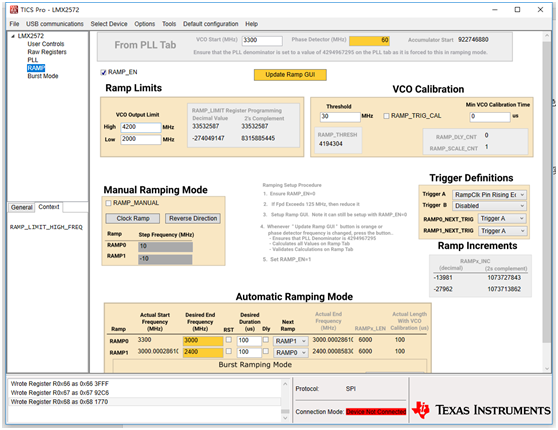Open the USB communications menu
This screenshot has height=430, width=558.
pyautogui.click(x=55, y=24)
